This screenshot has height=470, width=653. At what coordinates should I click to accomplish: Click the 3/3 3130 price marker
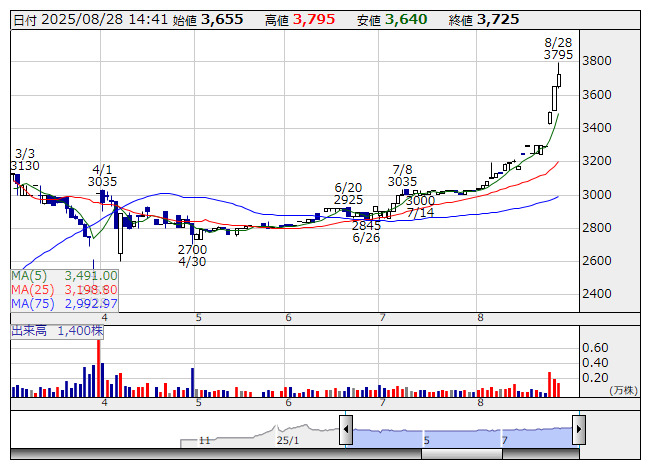pos(24,159)
